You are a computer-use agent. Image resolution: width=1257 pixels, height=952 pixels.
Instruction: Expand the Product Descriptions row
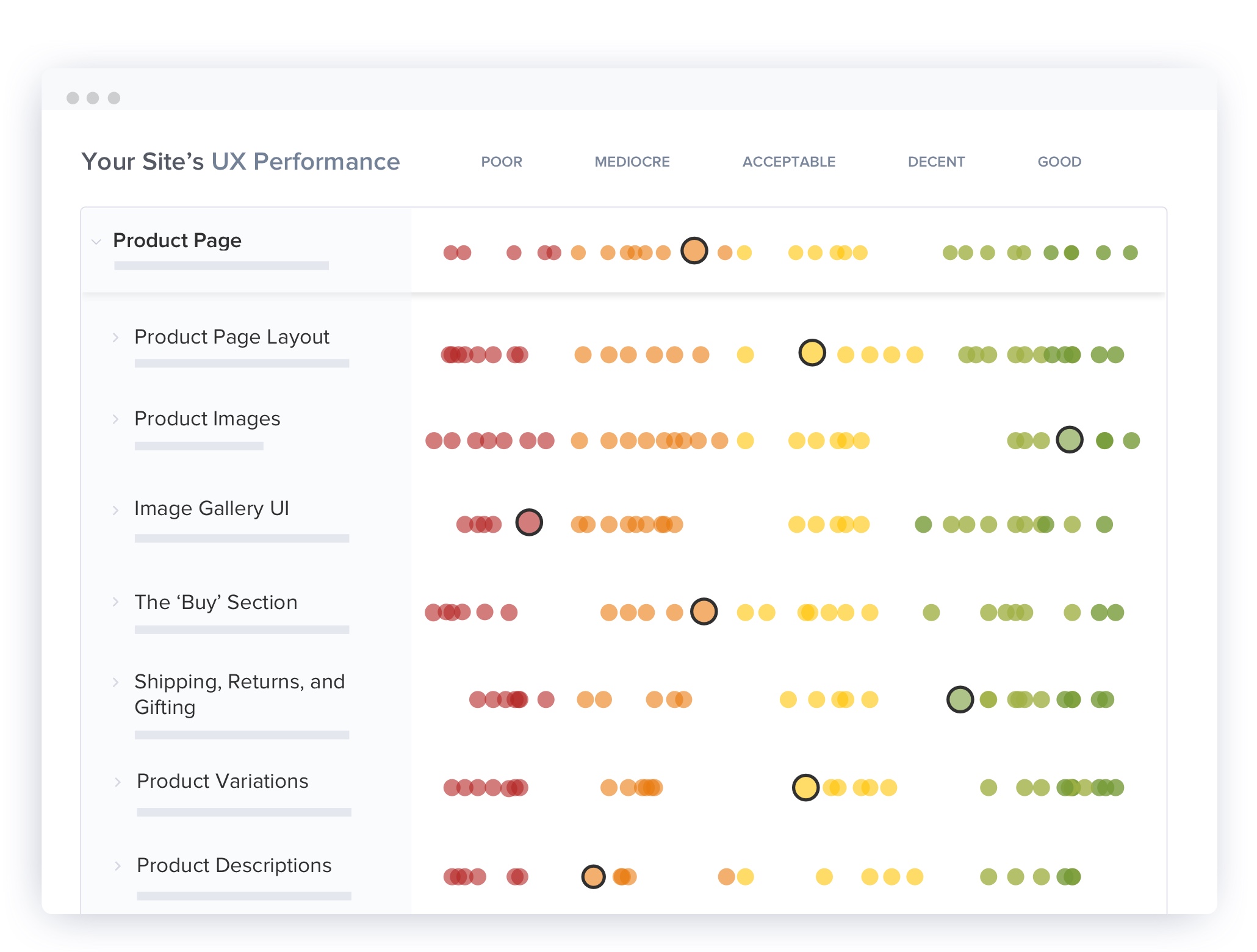[x=118, y=866]
